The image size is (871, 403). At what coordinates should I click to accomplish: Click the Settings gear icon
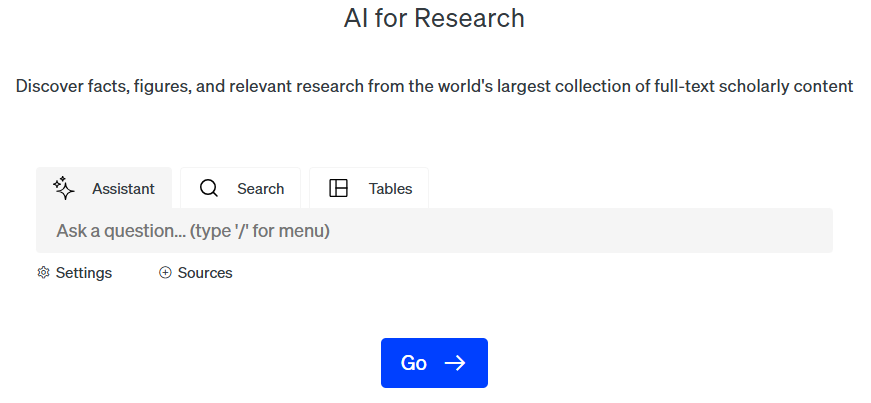(43, 273)
